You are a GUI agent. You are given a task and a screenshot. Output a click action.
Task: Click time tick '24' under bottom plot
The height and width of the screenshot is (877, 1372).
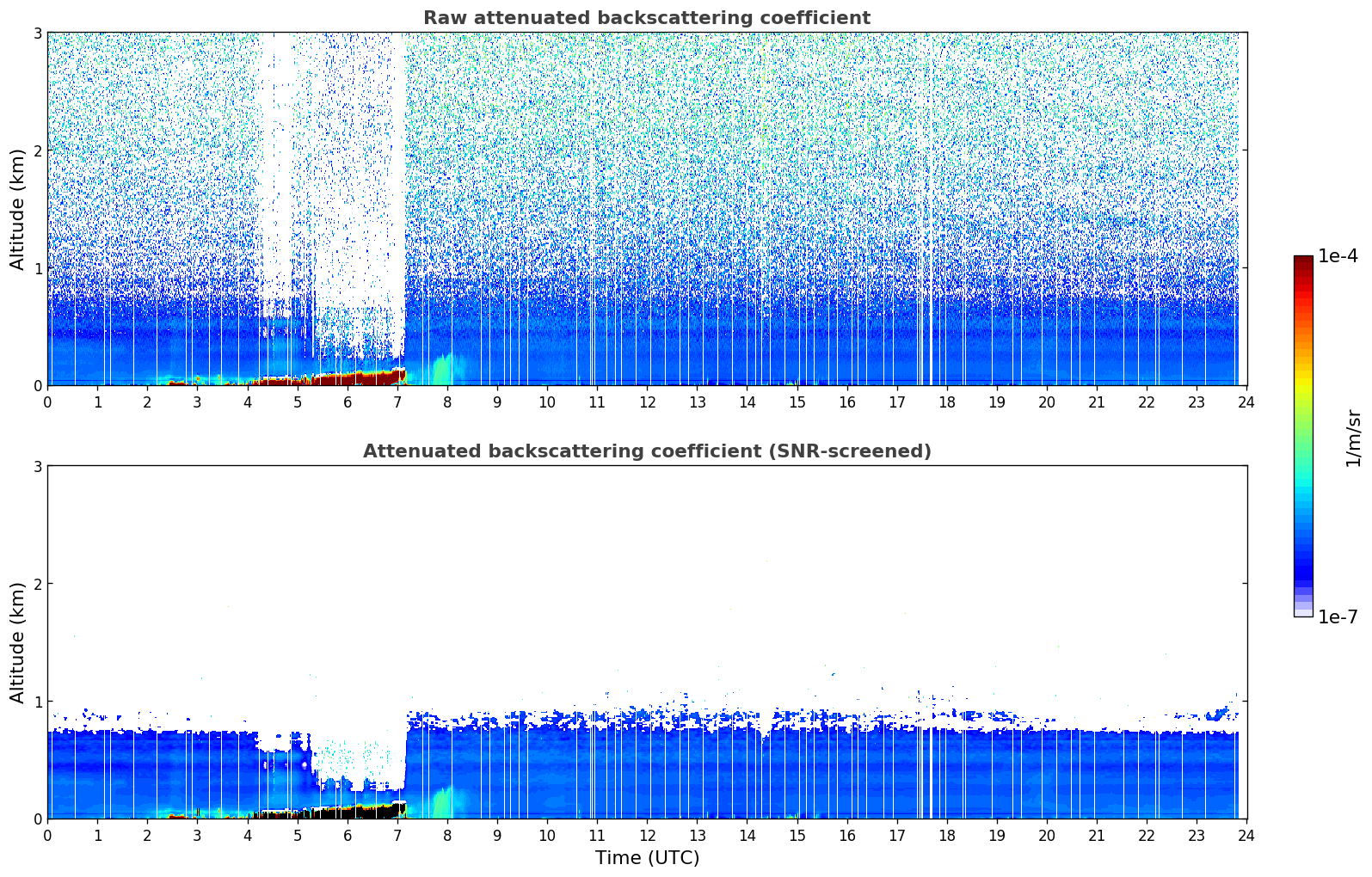[1246, 835]
